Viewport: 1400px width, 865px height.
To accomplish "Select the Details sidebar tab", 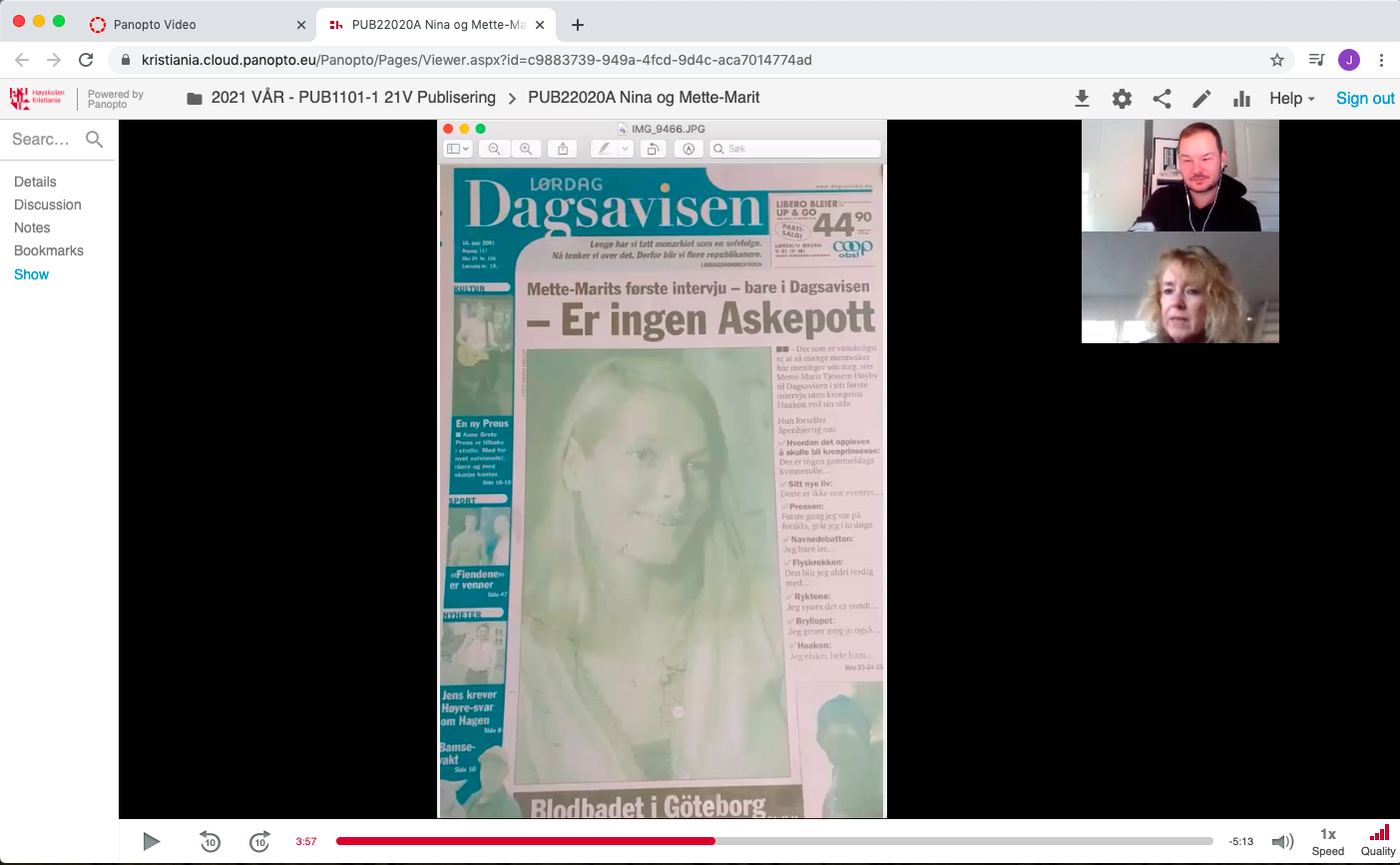I will [35, 182].
